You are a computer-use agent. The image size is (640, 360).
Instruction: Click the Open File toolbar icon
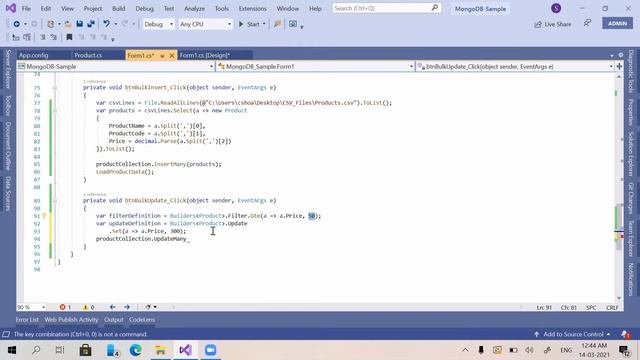[x=68, y=24]
